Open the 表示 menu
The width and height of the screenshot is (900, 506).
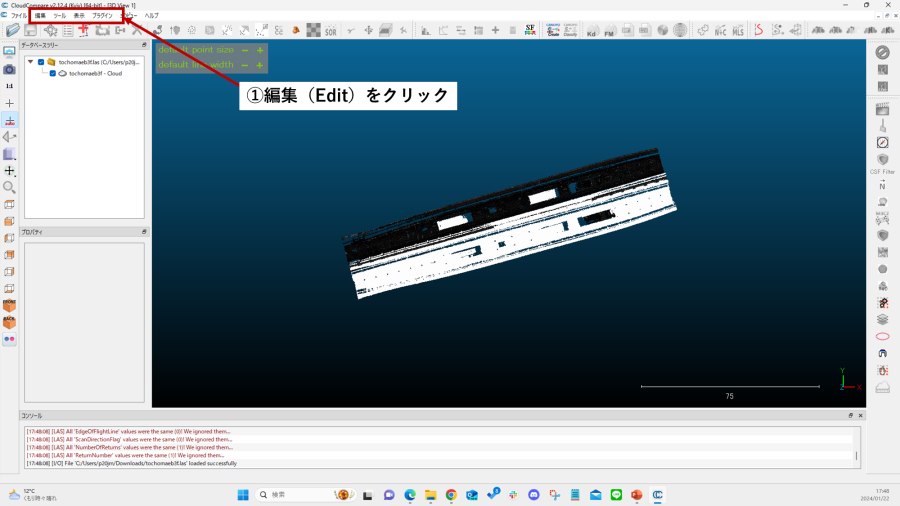79,15
